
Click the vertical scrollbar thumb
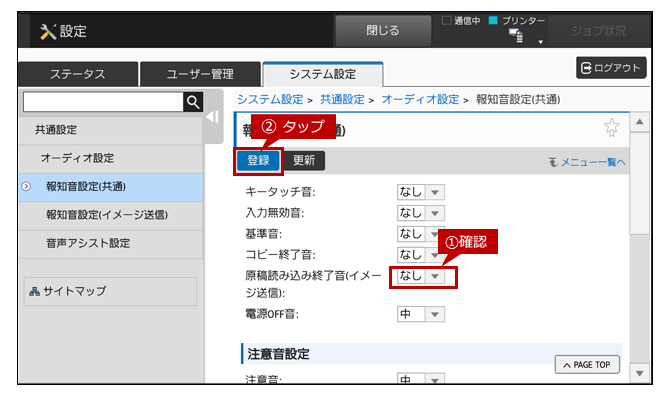tap(639, 183)
